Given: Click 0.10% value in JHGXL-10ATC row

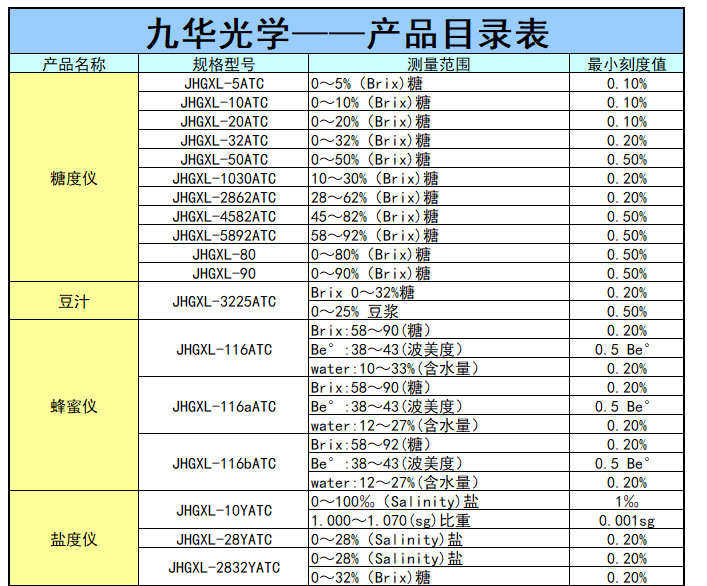Looking at the screenshot, I should coord(627,102).
